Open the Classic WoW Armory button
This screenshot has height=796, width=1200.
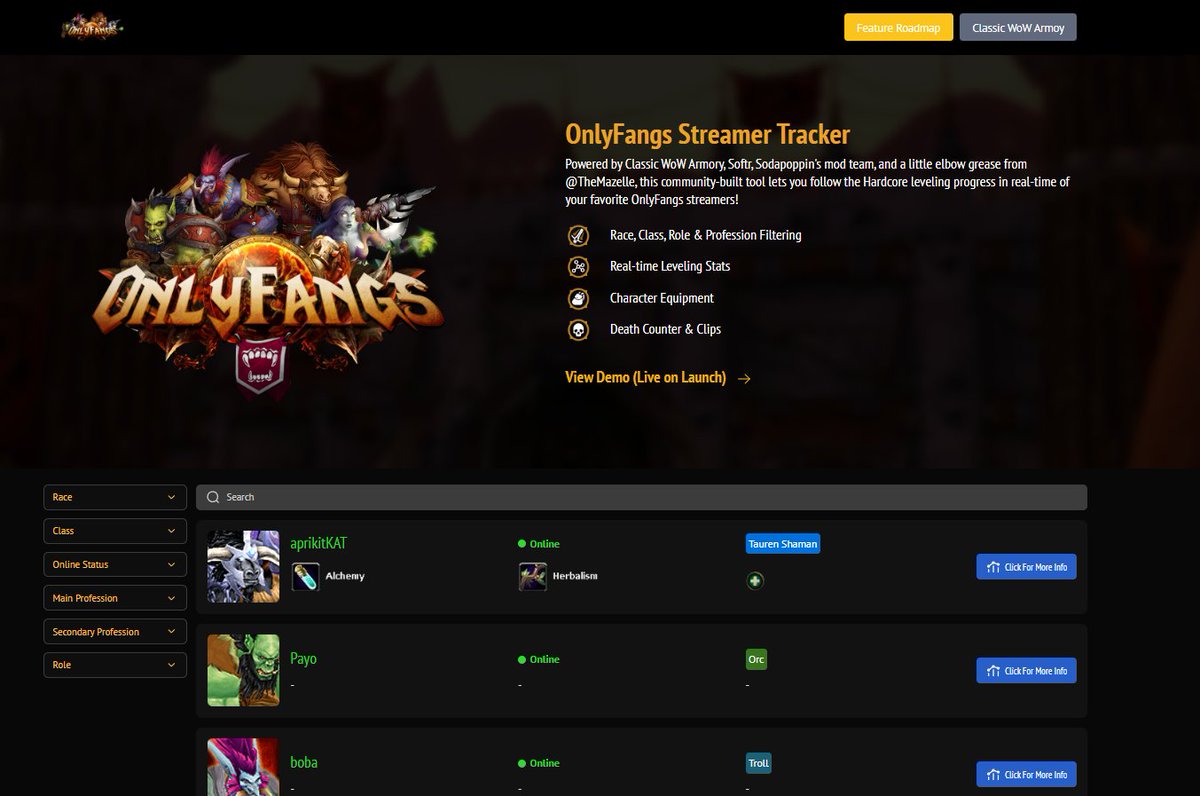pyautogui.click(x=1018, y=27)
